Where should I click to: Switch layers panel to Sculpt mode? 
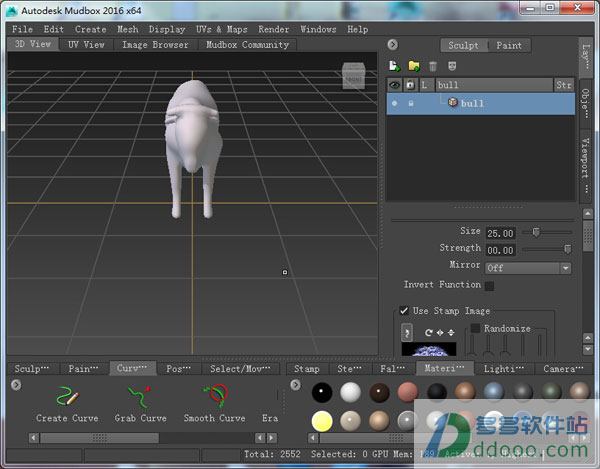pos(463,46)
